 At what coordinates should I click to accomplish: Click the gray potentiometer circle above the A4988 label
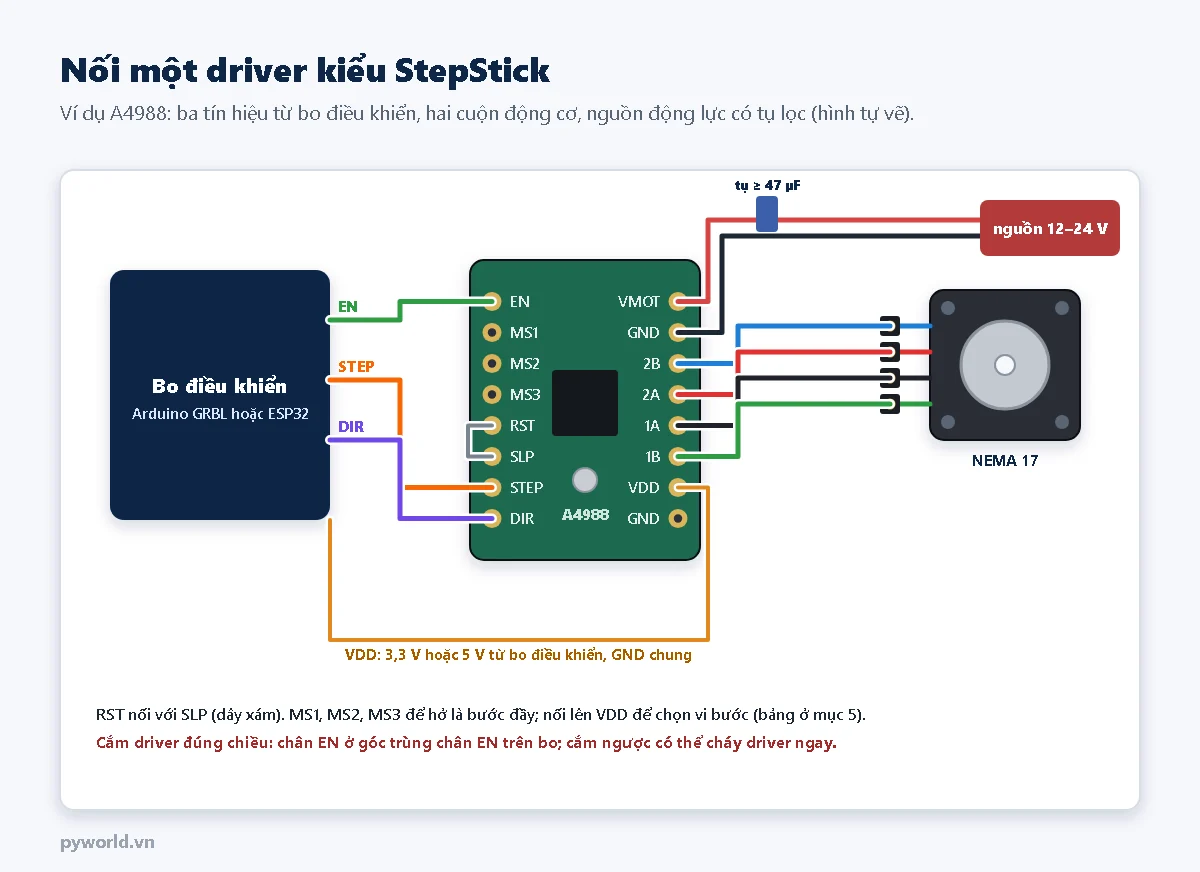[585, 480]
